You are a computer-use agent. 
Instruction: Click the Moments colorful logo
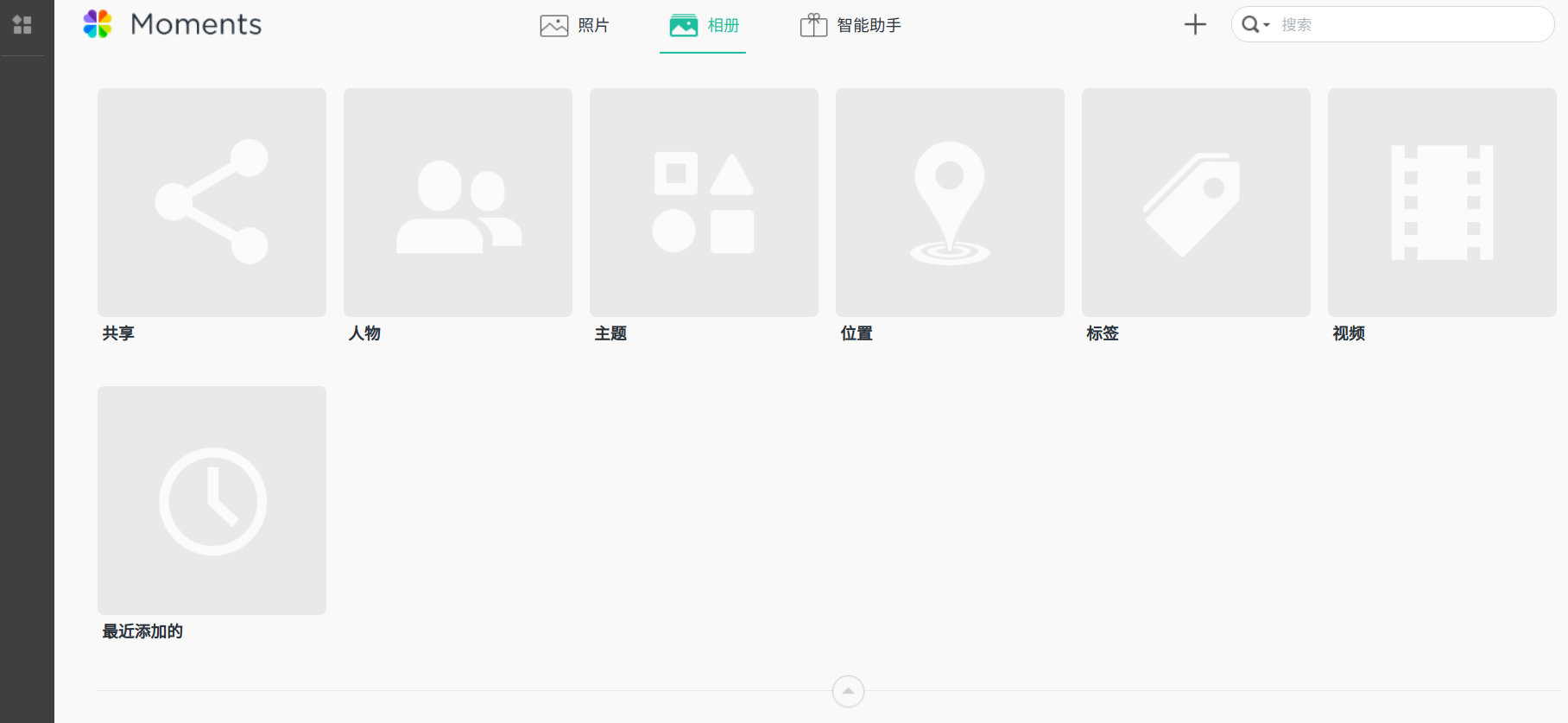point(98,24)
